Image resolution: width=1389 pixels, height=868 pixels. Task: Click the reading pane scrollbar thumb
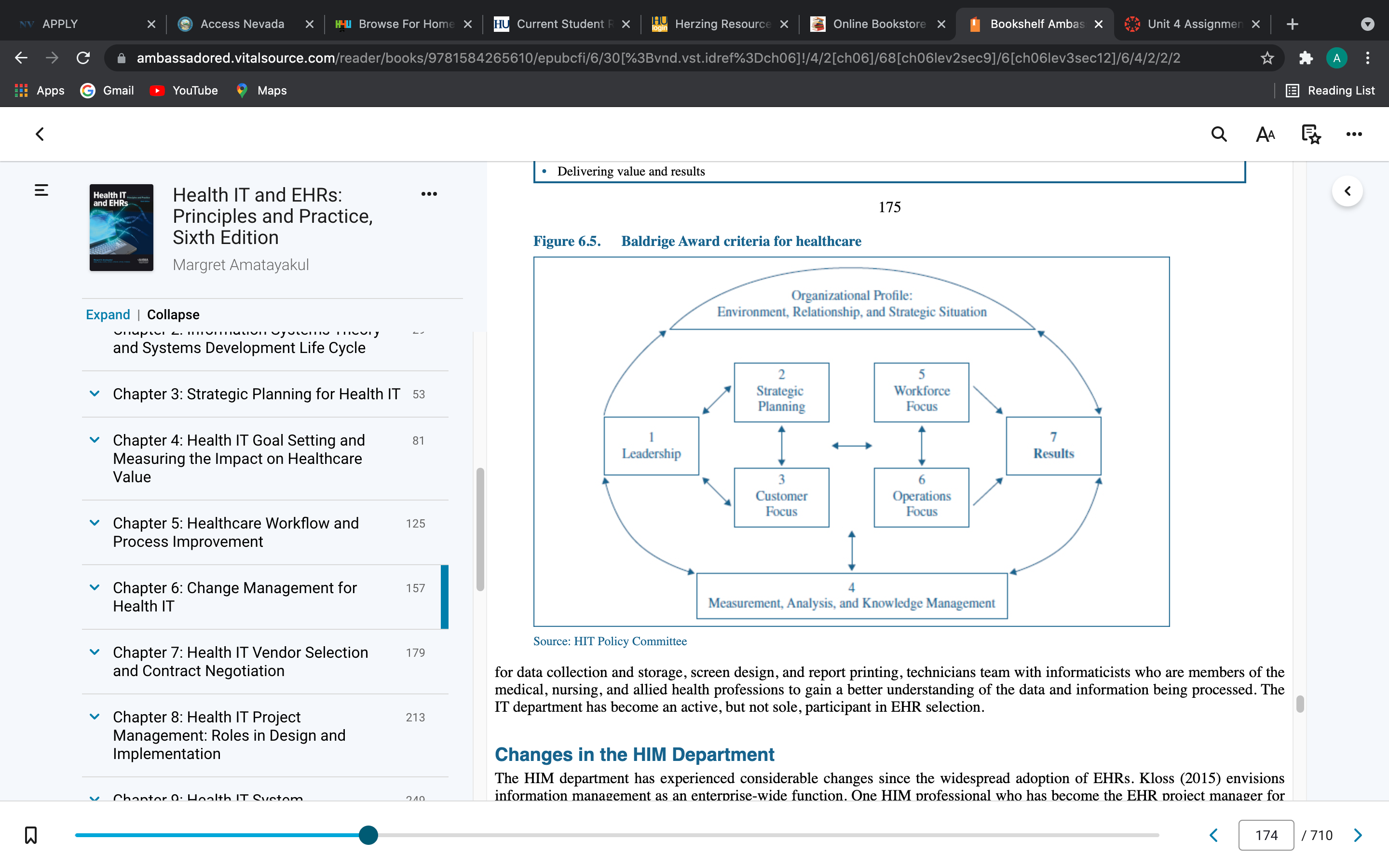pos(1300,704)
